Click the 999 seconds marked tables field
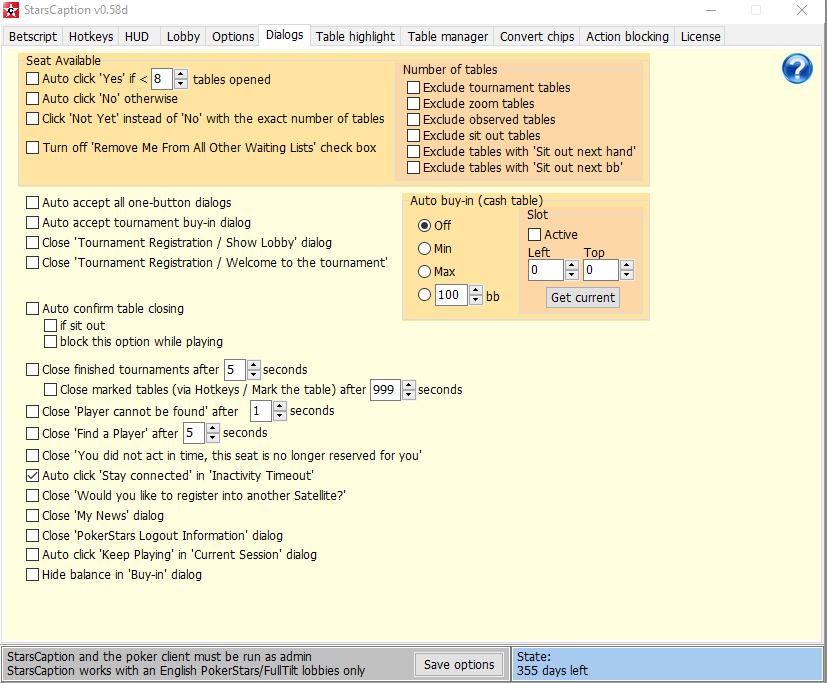827x683 pixels. point(386,390)
